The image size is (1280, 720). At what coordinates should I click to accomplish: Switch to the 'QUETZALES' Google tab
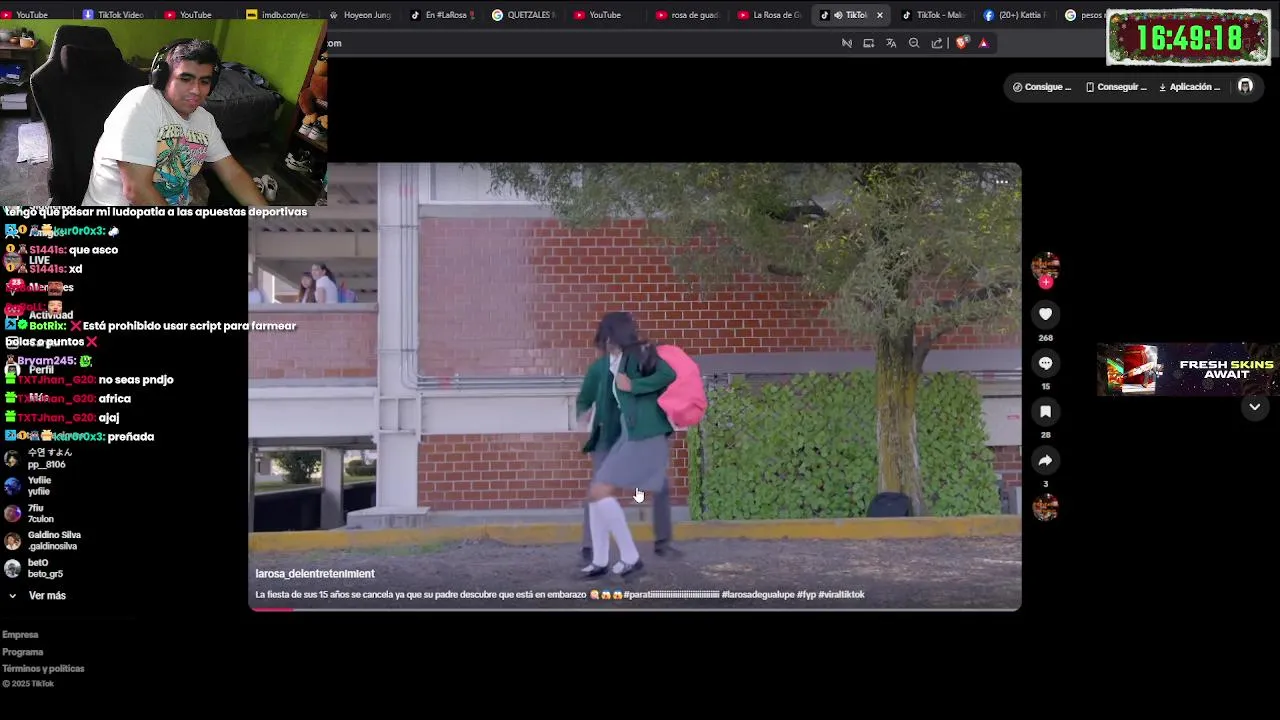(523, 15)
